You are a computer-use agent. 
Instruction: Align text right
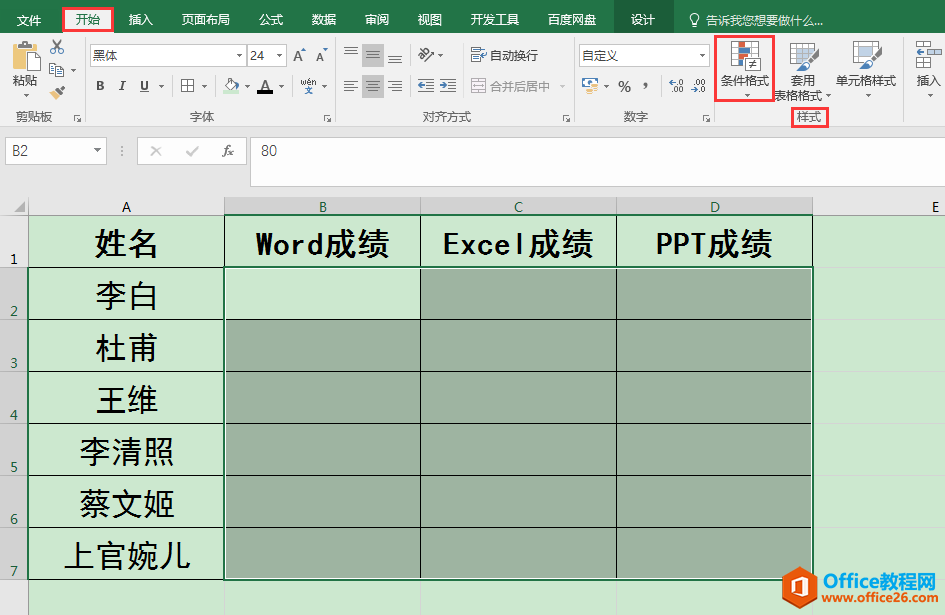(x=395, y=86)
